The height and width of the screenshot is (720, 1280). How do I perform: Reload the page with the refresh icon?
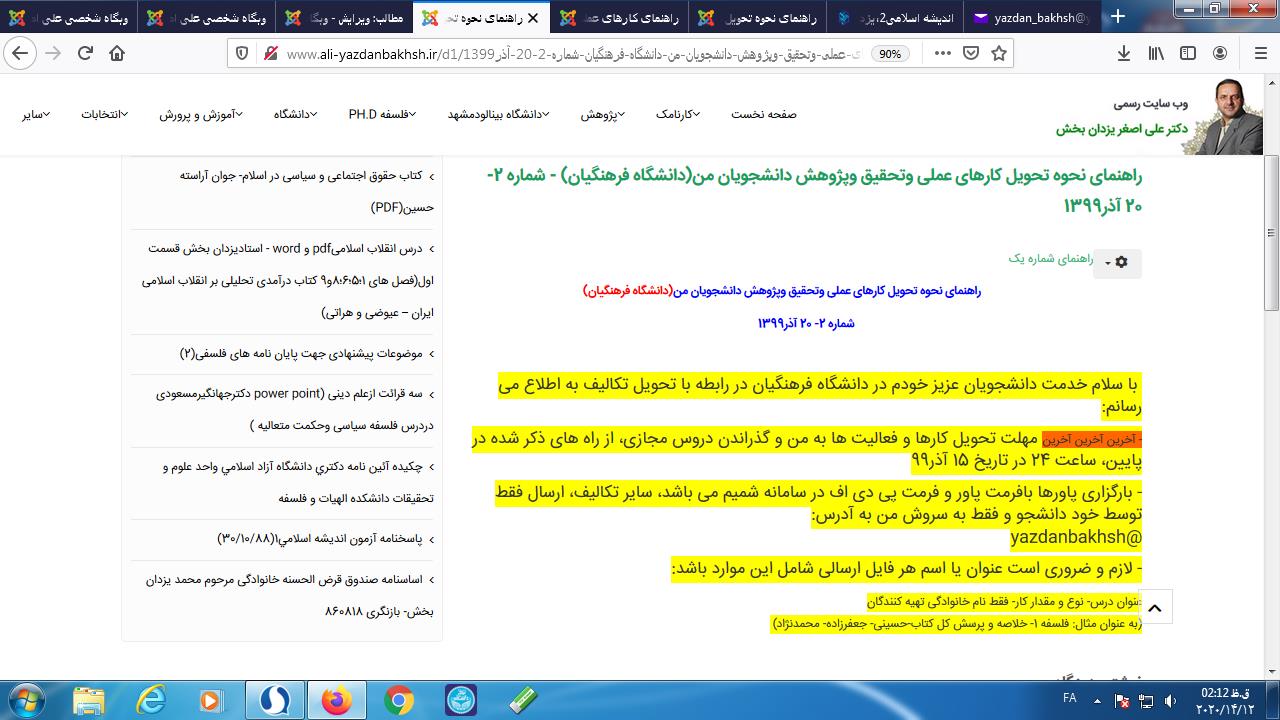click(86, 54)
